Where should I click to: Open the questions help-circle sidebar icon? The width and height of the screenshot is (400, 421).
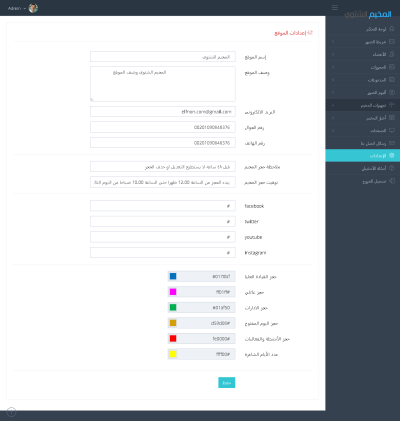392,168
